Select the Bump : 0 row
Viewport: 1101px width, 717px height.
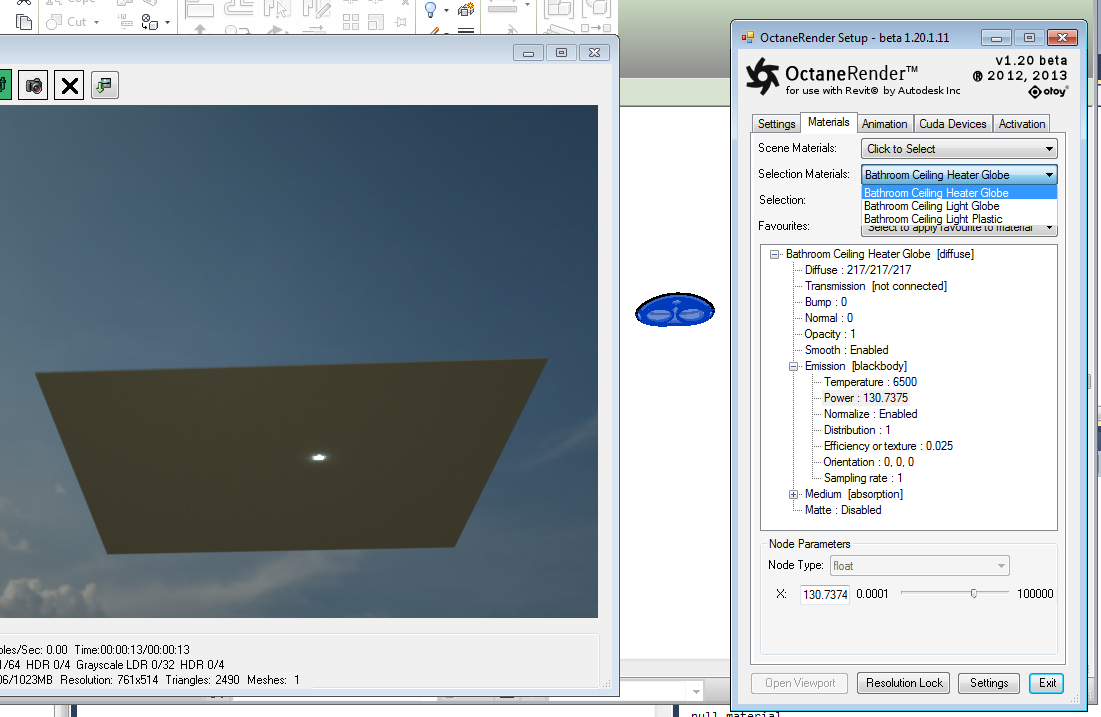pos(826,302)
